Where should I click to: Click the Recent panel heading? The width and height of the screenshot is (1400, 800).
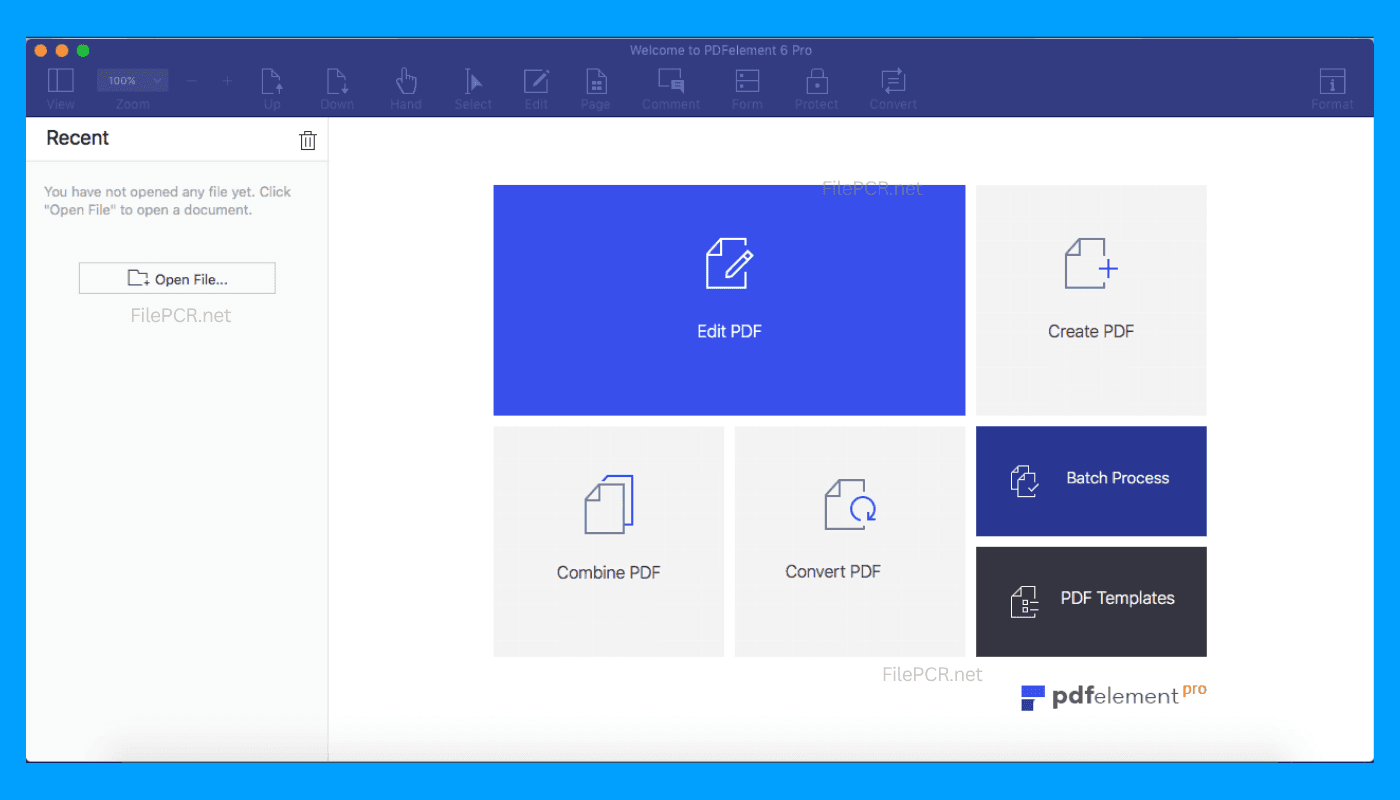(77, 138)
